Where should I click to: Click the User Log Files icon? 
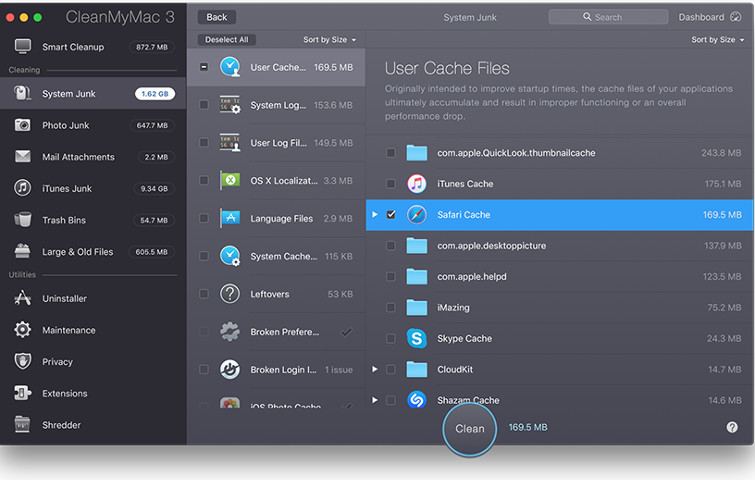(230, 143)
